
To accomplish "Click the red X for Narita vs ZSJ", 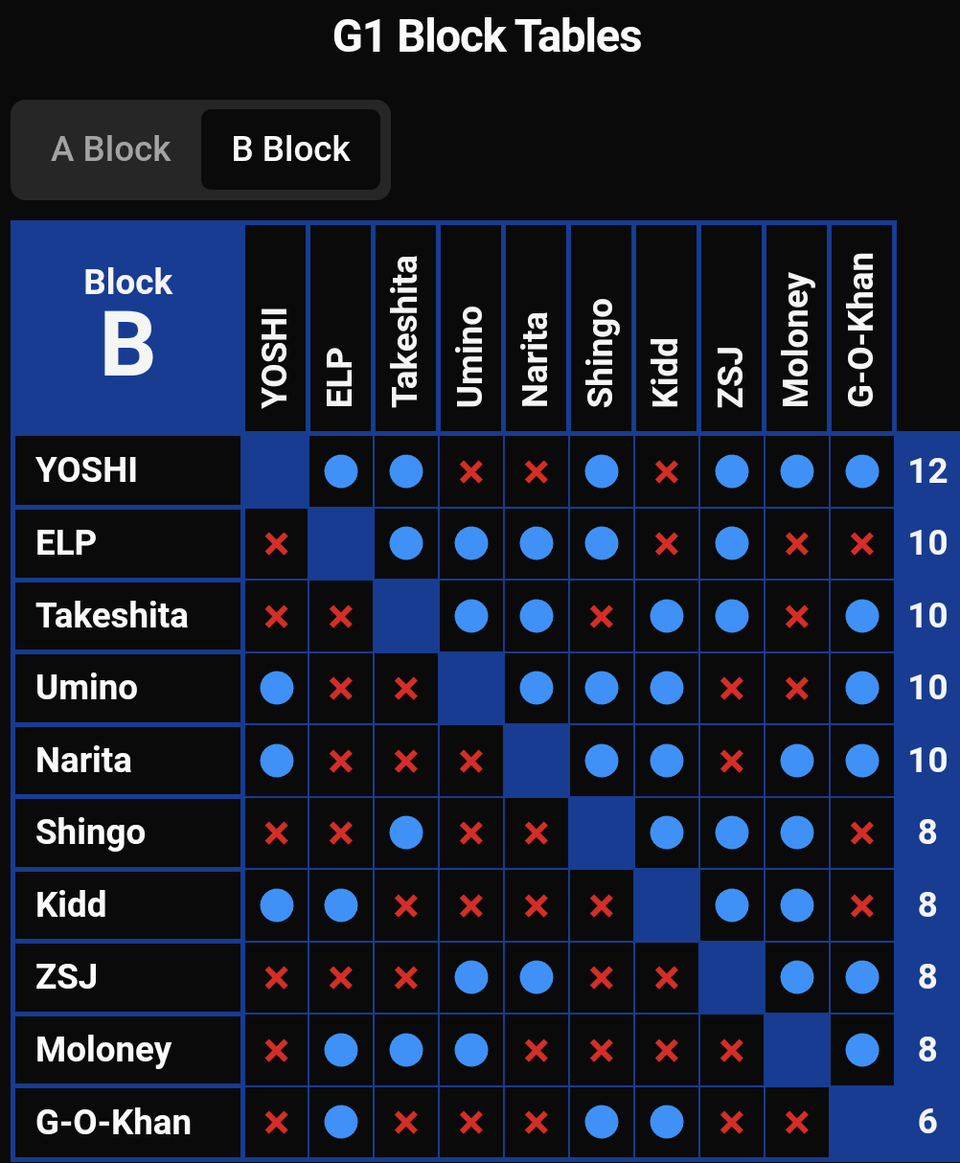I will [x=731, y=761].
